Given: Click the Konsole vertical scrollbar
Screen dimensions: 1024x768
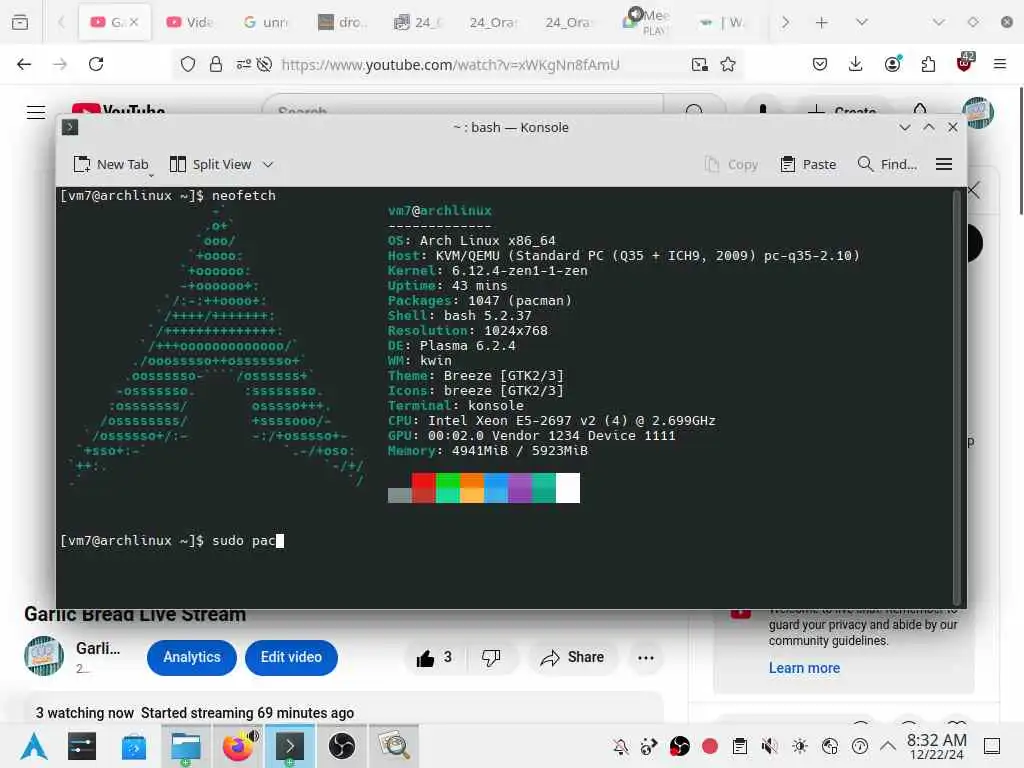Looking at the screenshot, I should [x=957, y=397].
